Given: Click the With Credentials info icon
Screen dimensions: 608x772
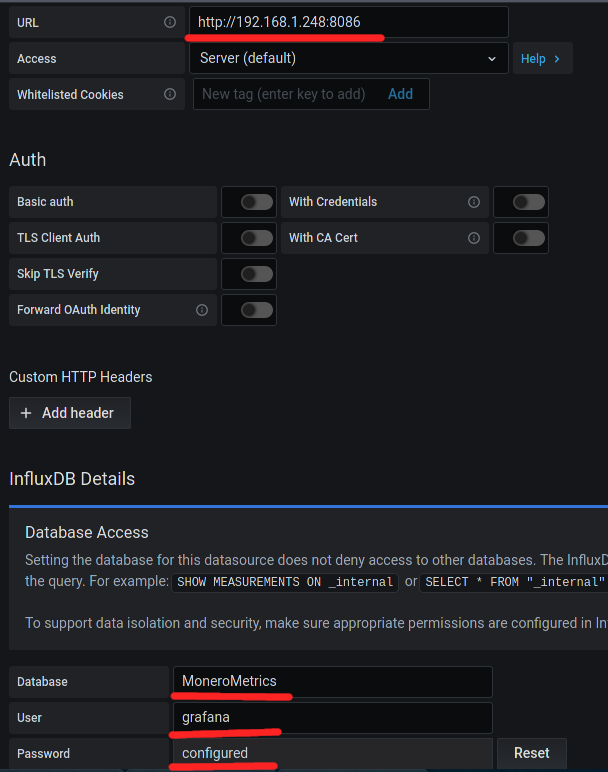Looking at the screenshot, I should tap(473, 202).
